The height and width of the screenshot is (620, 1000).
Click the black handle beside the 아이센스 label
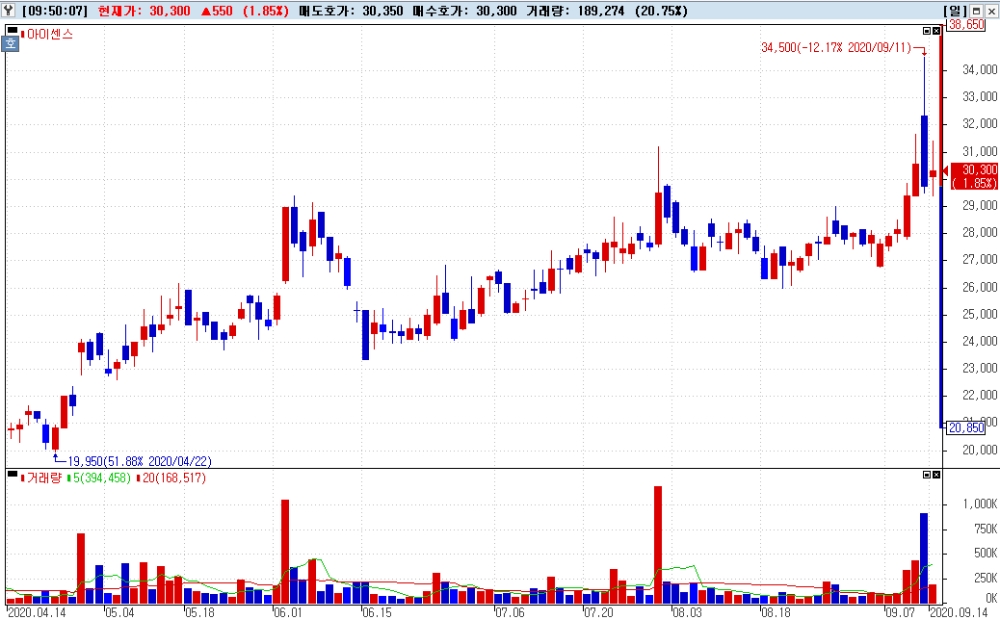point(12,29)
